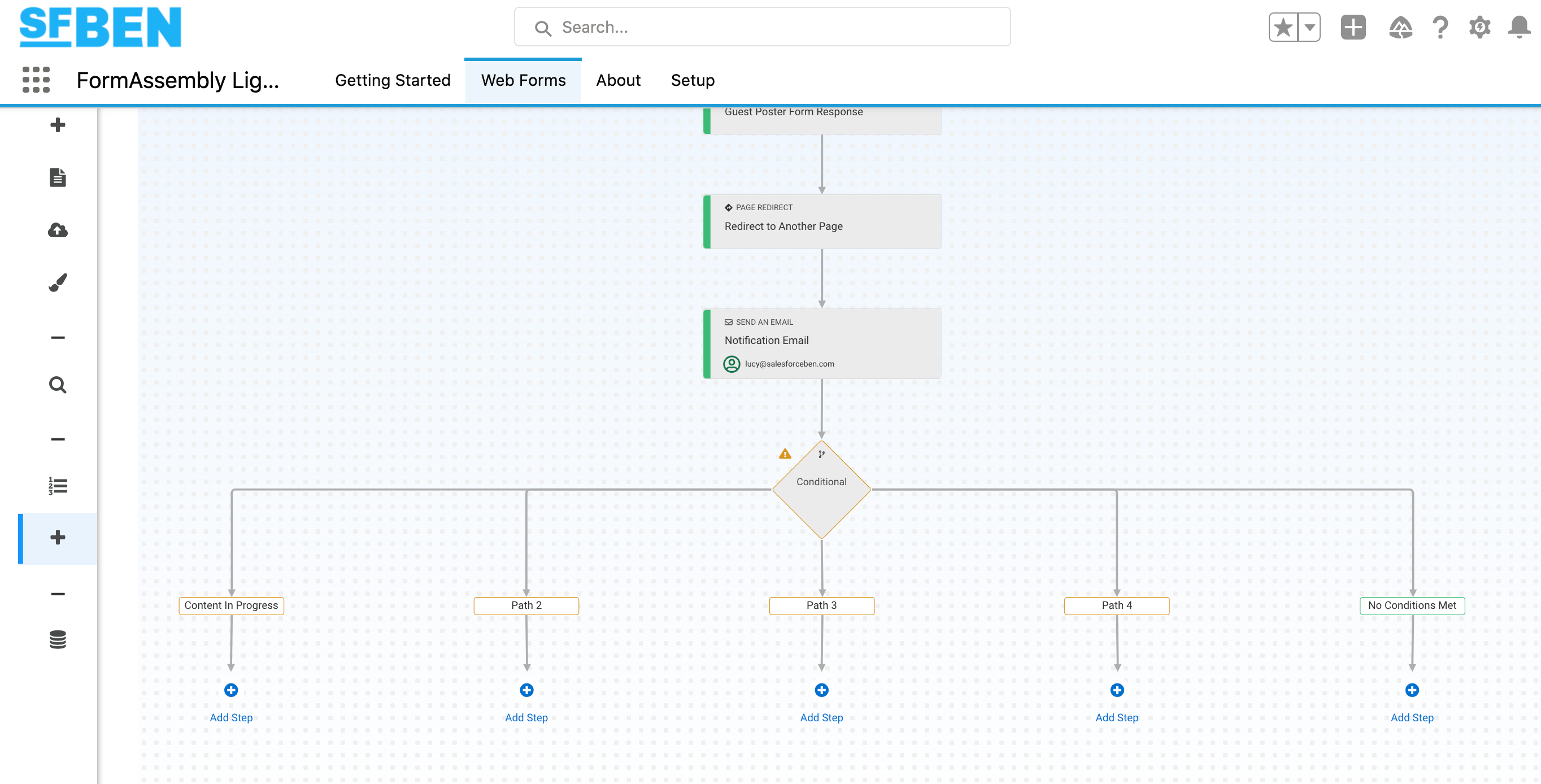
Task: Click plus circle under Path 3
Action: (821, 690)
